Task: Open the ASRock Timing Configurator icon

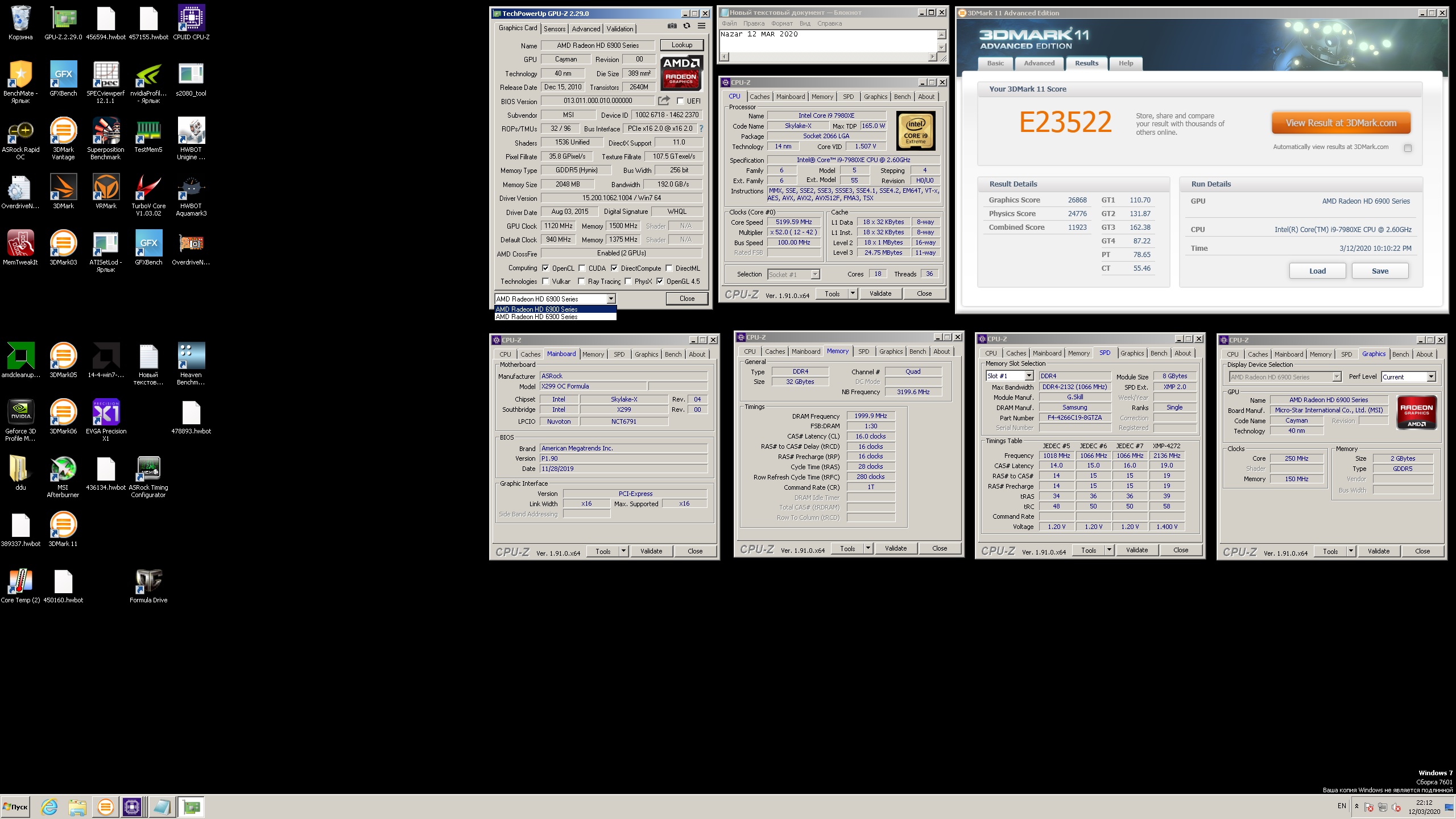Action: (148, 477)
